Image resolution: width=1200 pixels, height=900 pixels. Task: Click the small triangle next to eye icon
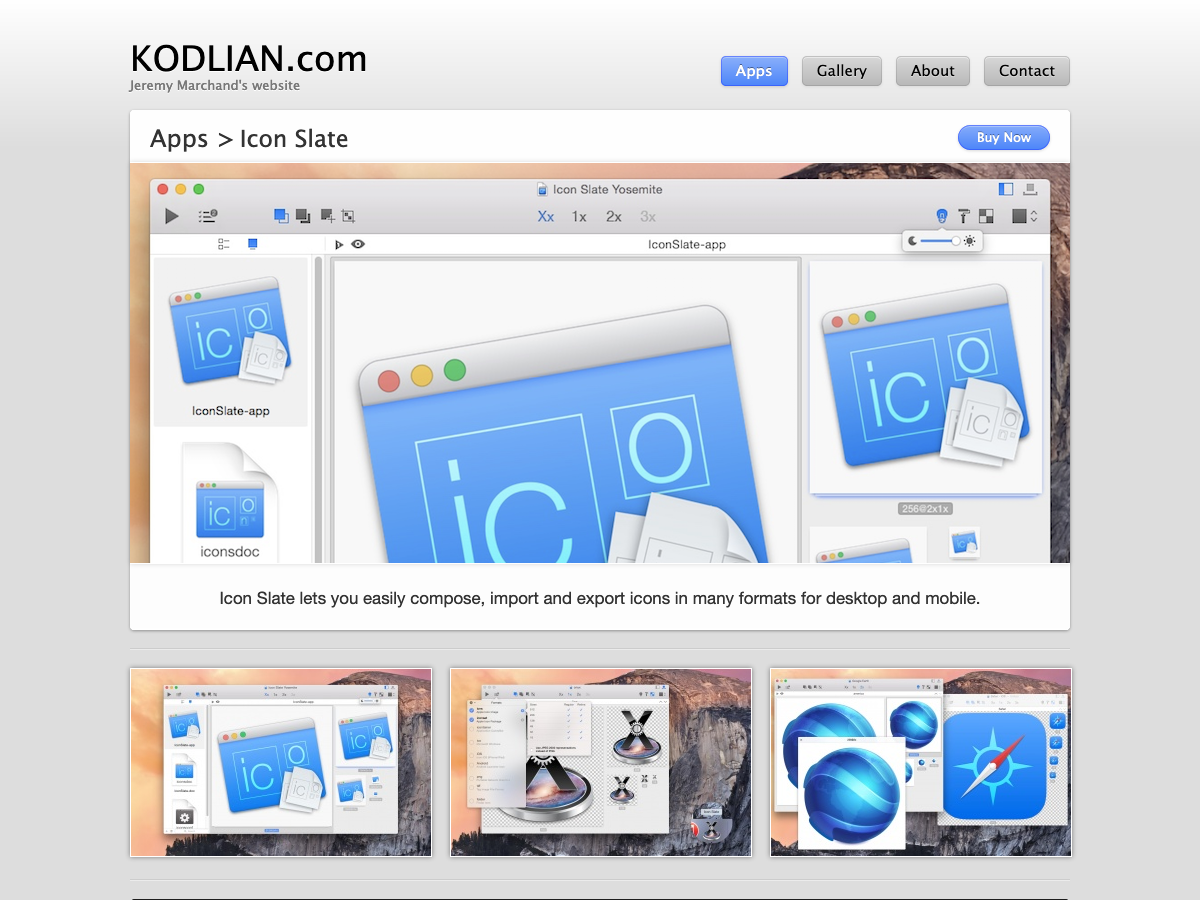click(339, 244)
